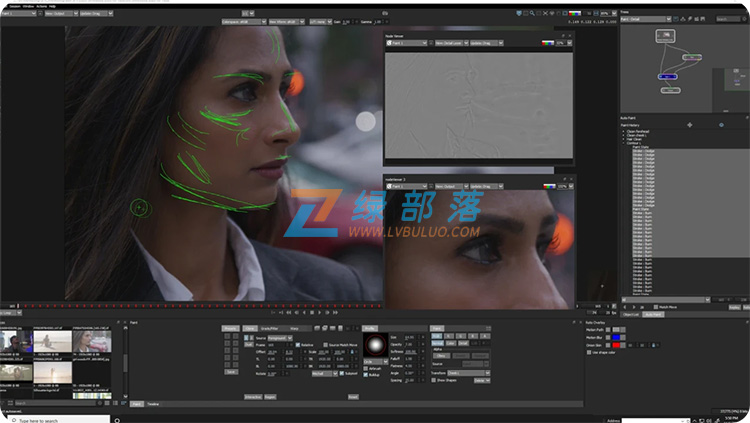Click the blue diamond icon in Paint History header
Screen dimensions: 750x423
[x=721, y=125]
